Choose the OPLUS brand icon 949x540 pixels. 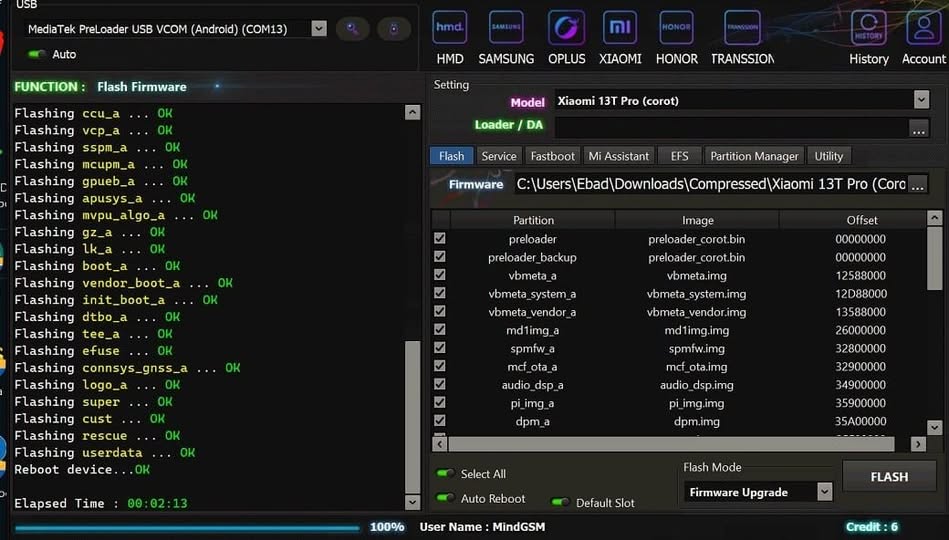566,28
